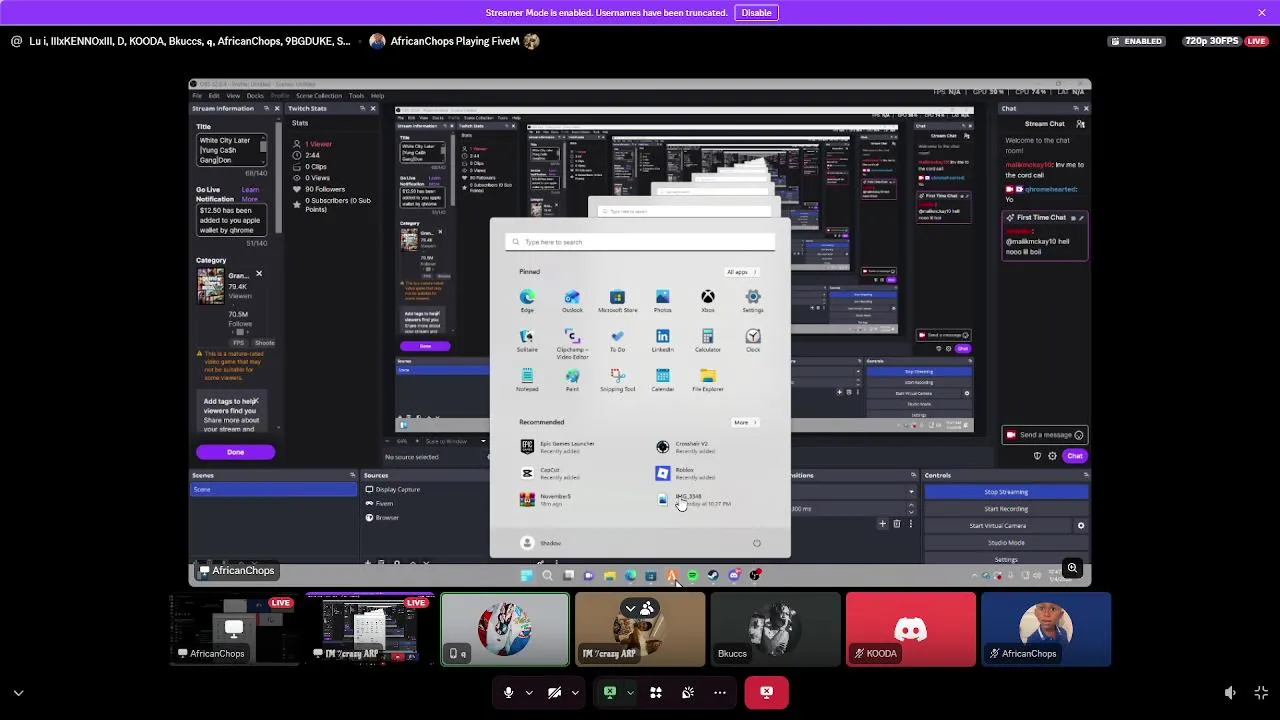This screenshot has height=720, width=1280.
Task: Launch the Solitaire pinned app
Action: tap(527, 340)
